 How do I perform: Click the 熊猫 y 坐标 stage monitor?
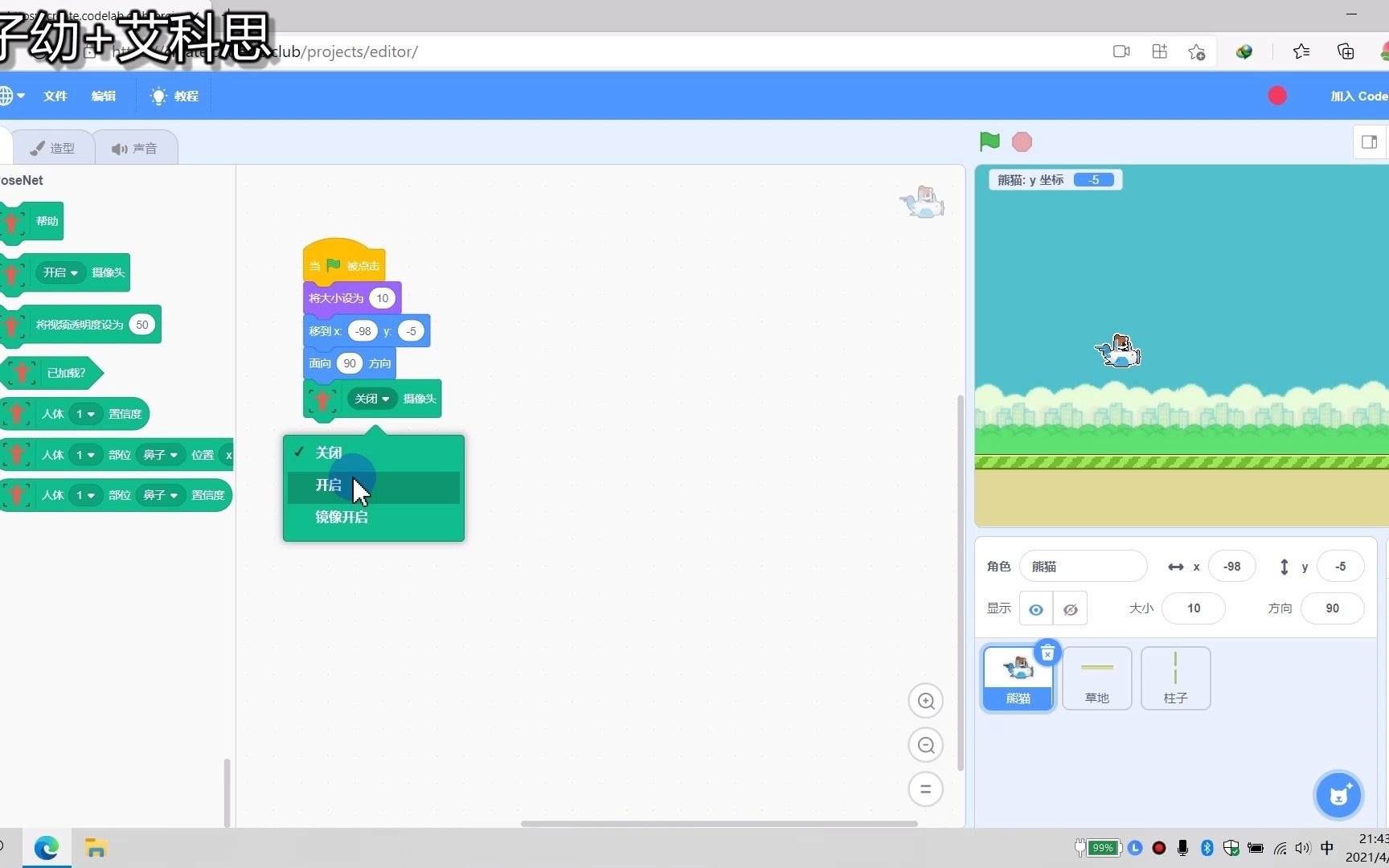1055,180
